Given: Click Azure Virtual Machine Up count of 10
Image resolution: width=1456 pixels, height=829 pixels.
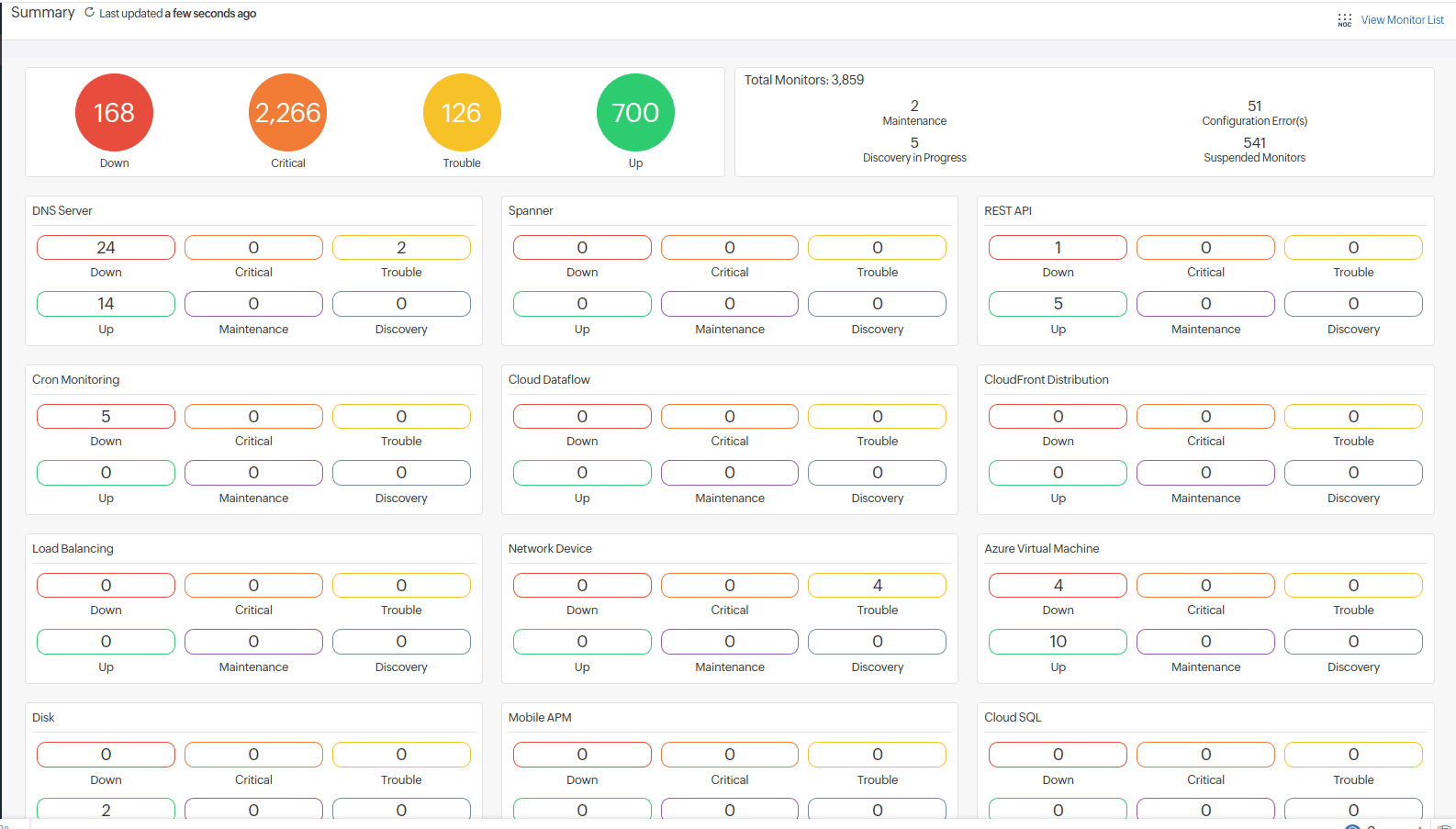Looking at the screenshot, I should [1058, 642].
